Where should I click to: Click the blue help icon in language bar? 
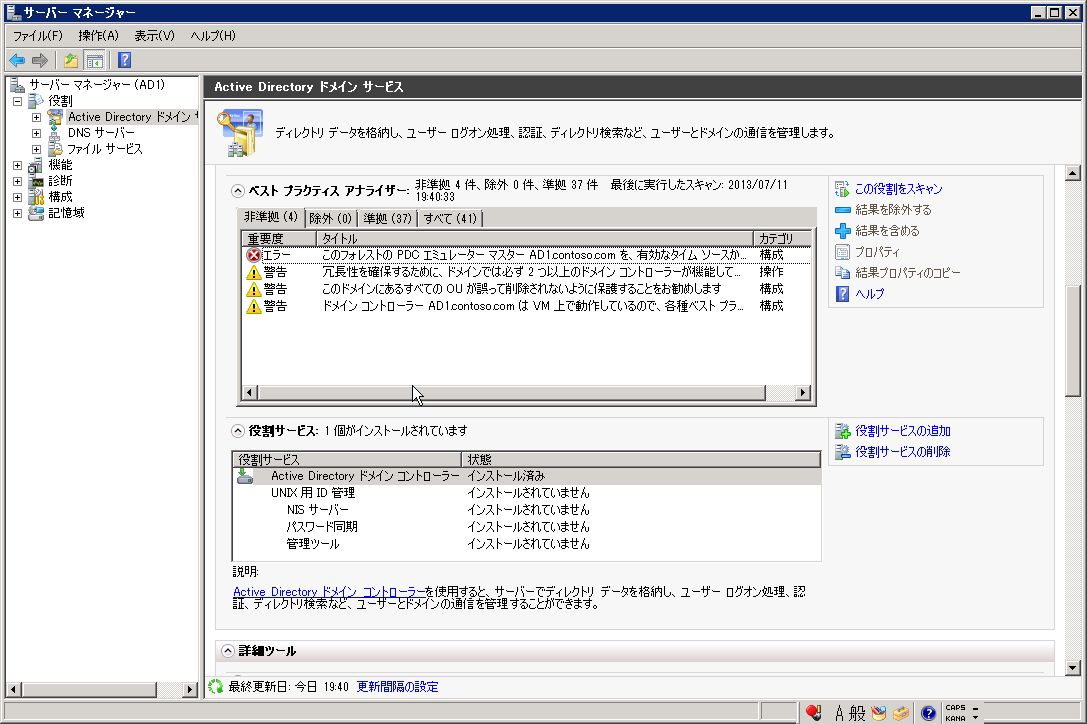928,713
